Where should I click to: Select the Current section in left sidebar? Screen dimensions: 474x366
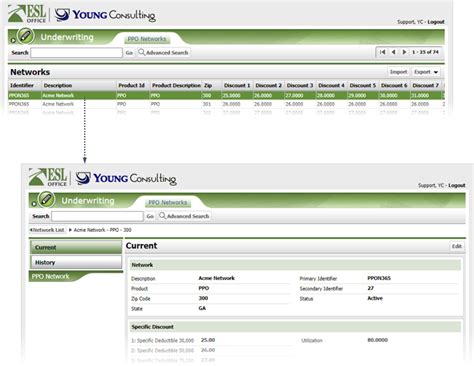[76, 247]
